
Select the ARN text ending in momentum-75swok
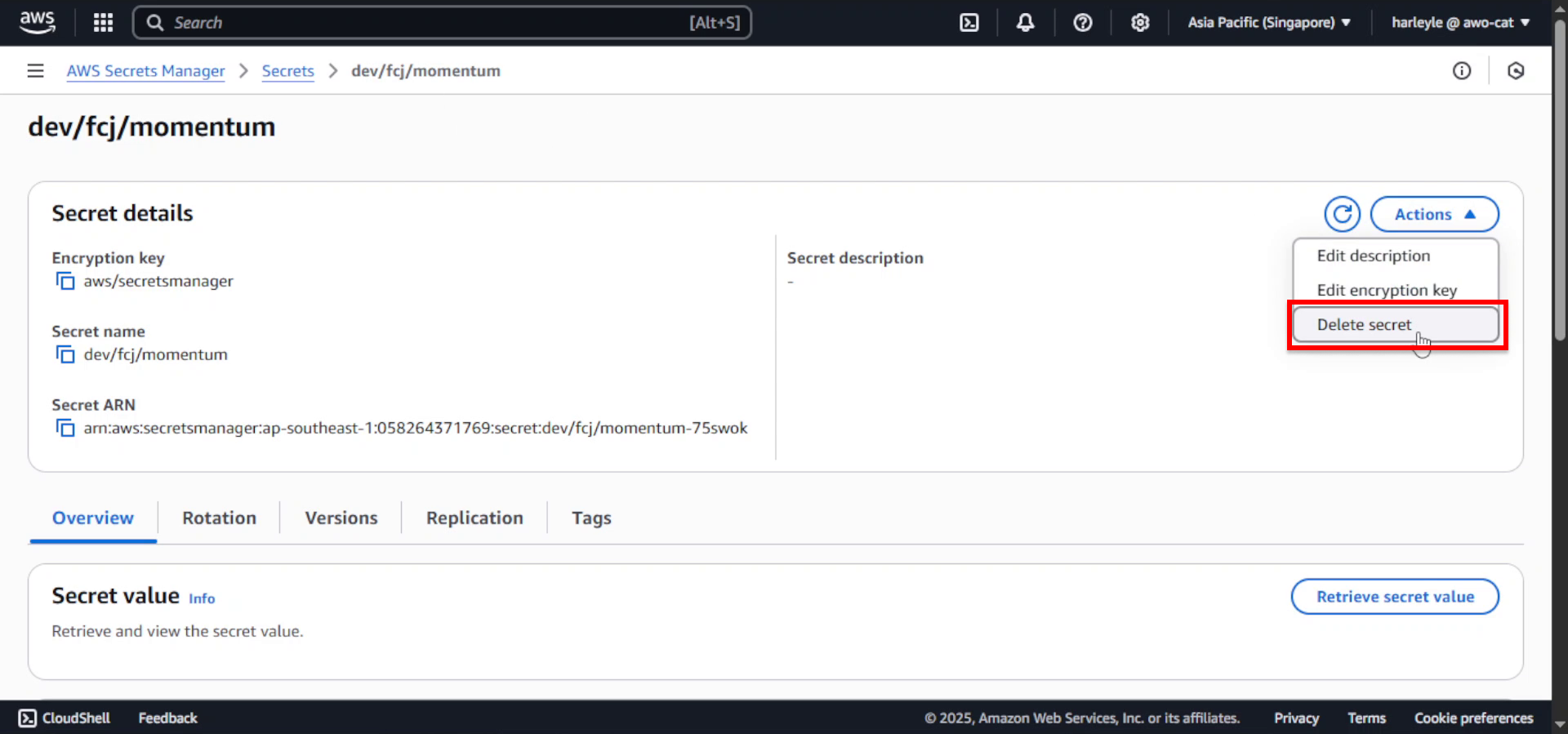coord(415,428)
